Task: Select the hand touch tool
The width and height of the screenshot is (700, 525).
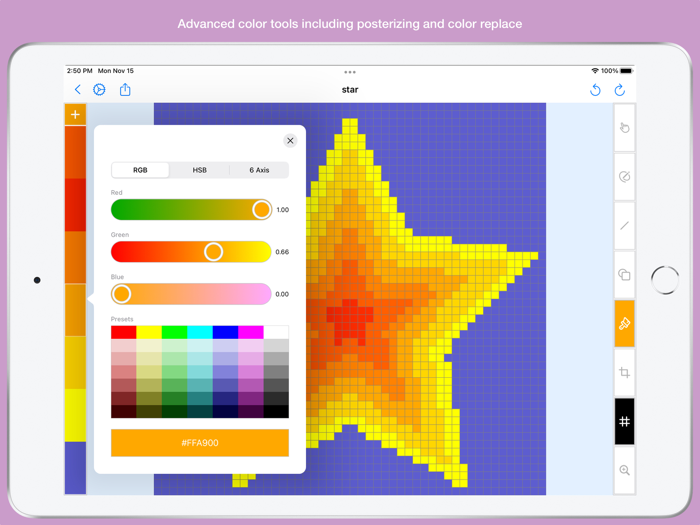Action: (625, 128)
